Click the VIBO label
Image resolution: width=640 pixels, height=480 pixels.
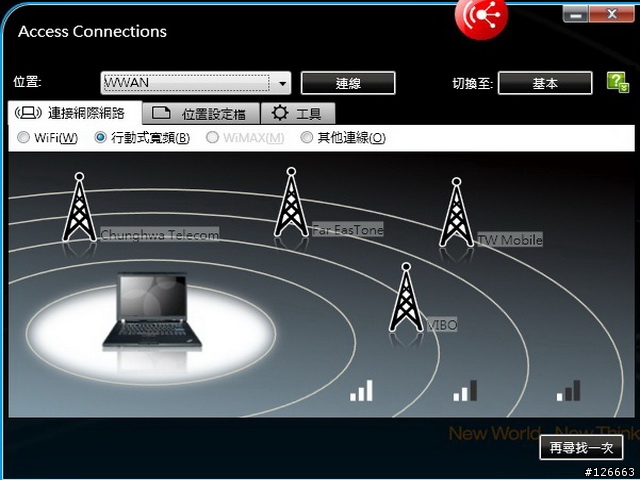click(442, 325)
